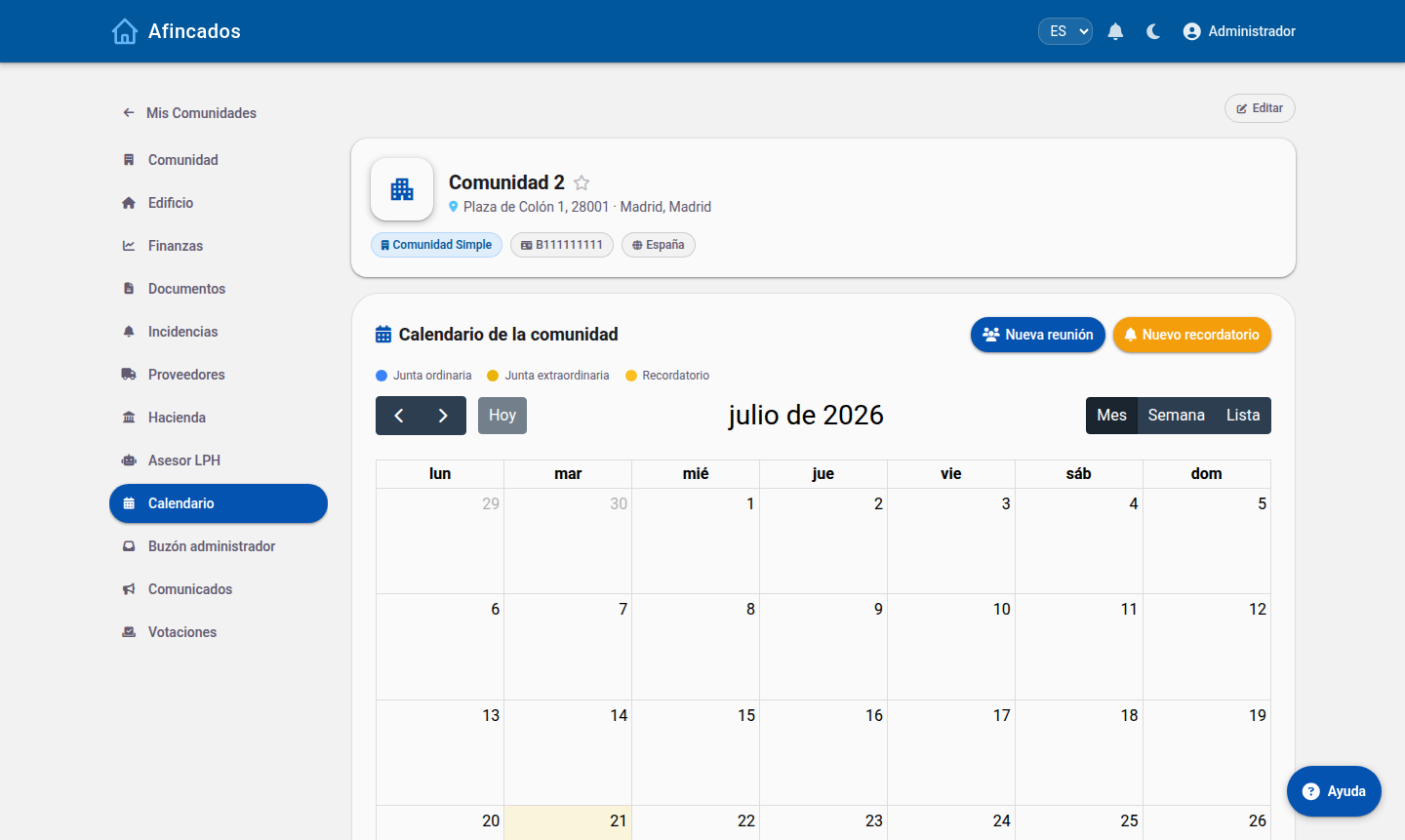
Task: Click the dom column header
Action: 1207,474
